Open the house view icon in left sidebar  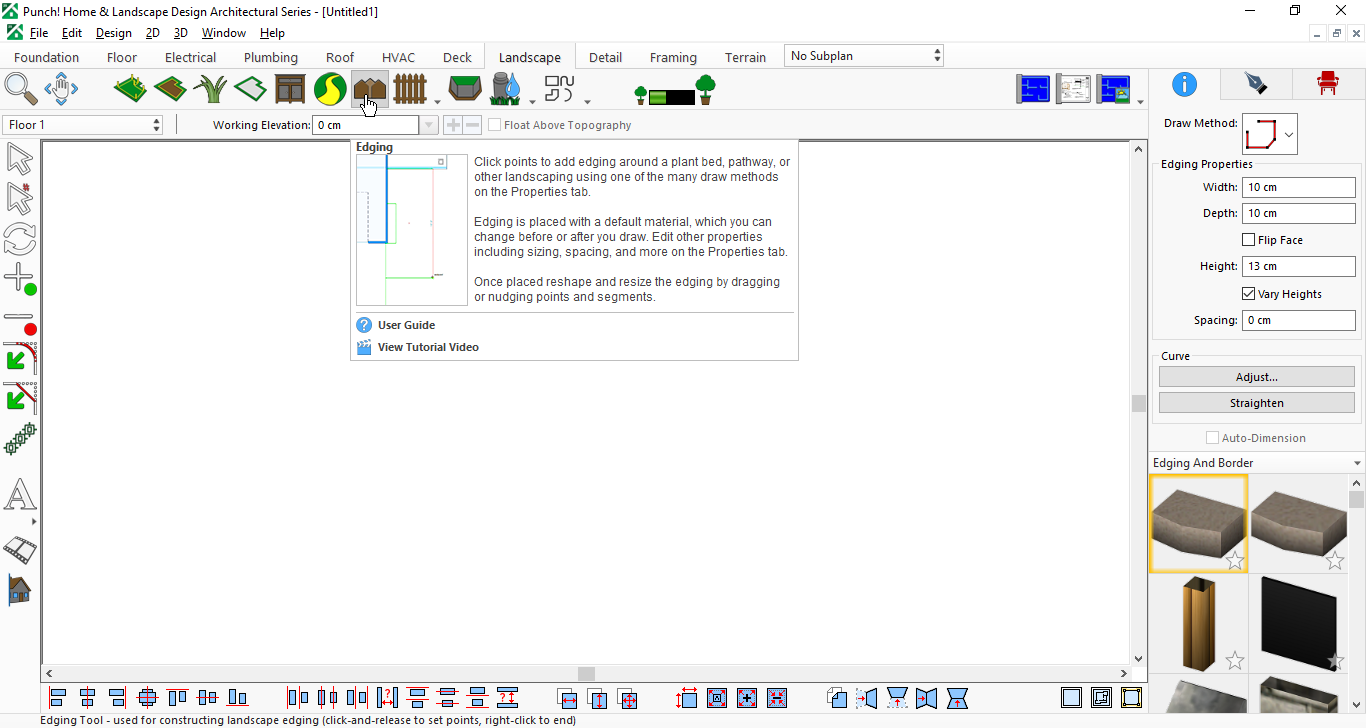point(20,590)
